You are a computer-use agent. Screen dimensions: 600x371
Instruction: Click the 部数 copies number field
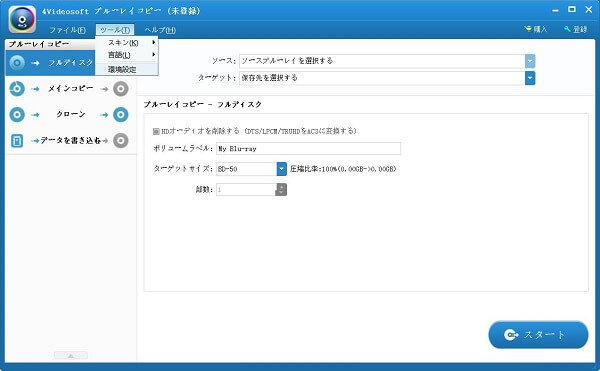click(246, 189)
